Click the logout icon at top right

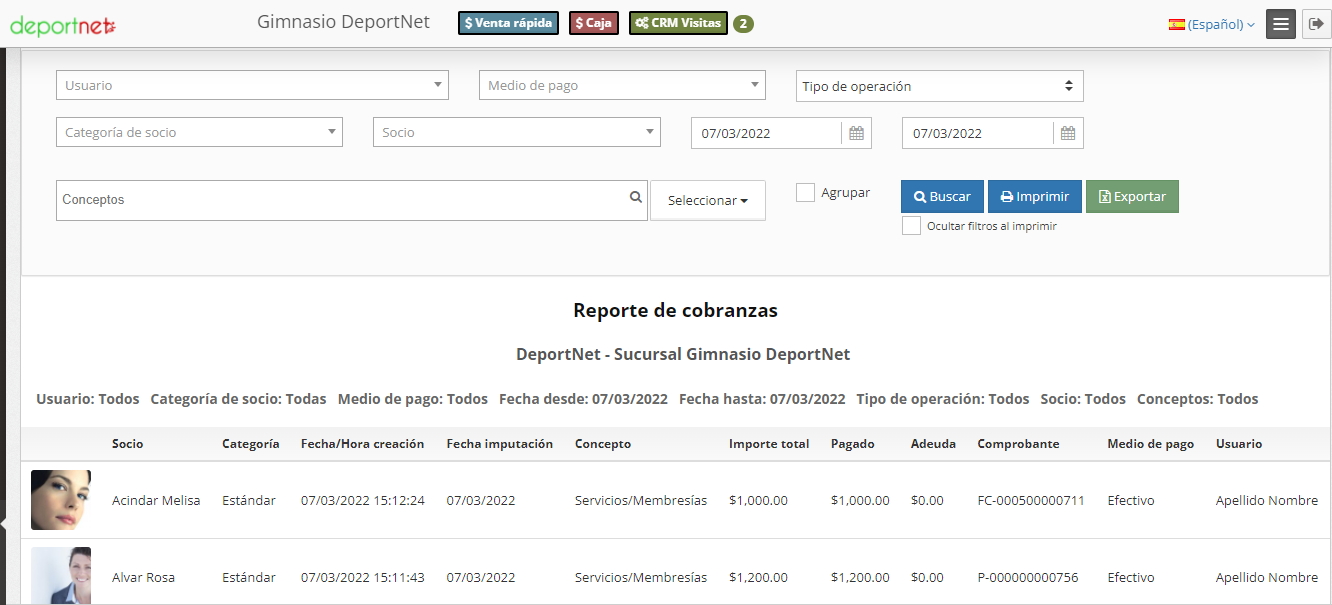pos(1315,24)
